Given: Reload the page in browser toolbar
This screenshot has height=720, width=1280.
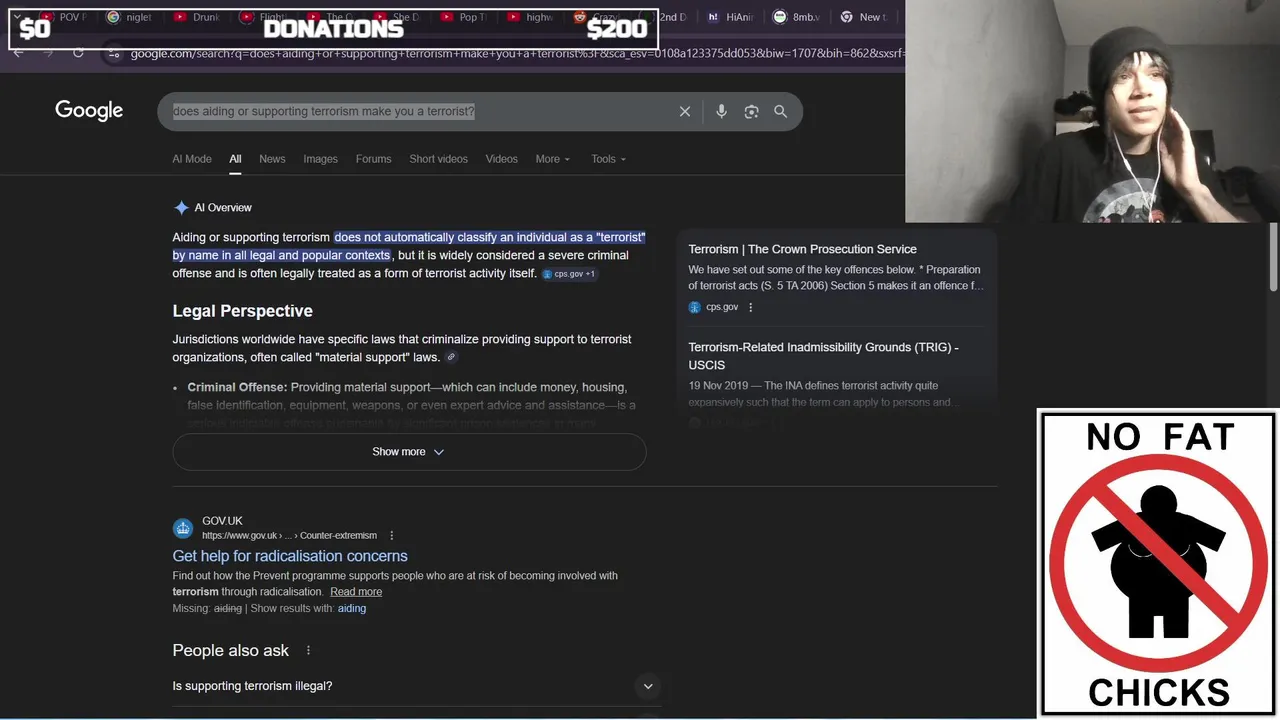Looking at the screenshot, I should [x=78, y=52].
